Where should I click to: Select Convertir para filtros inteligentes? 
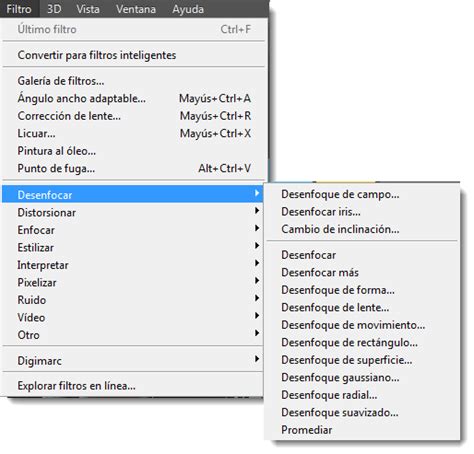tap(133, 55)
